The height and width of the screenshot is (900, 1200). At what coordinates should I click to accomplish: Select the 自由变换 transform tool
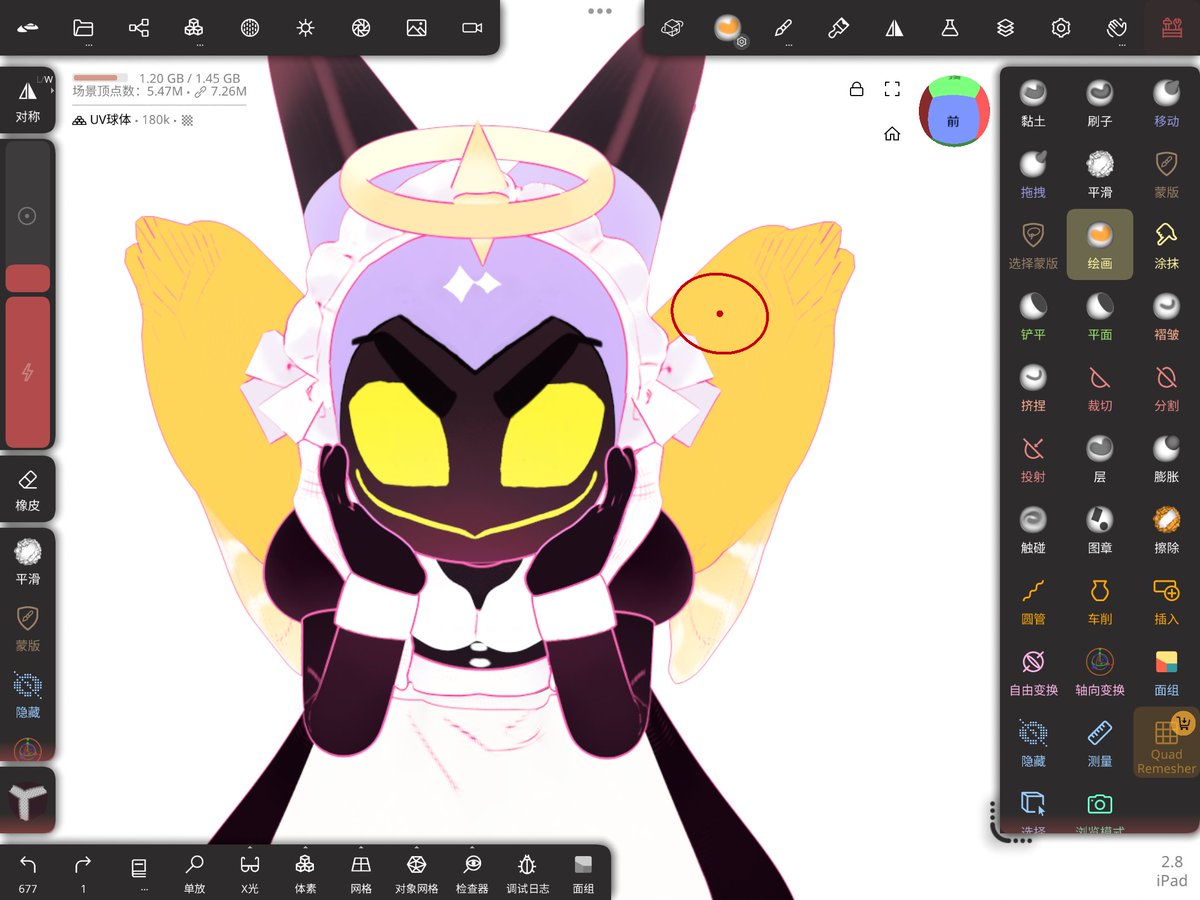[1033, 671]
